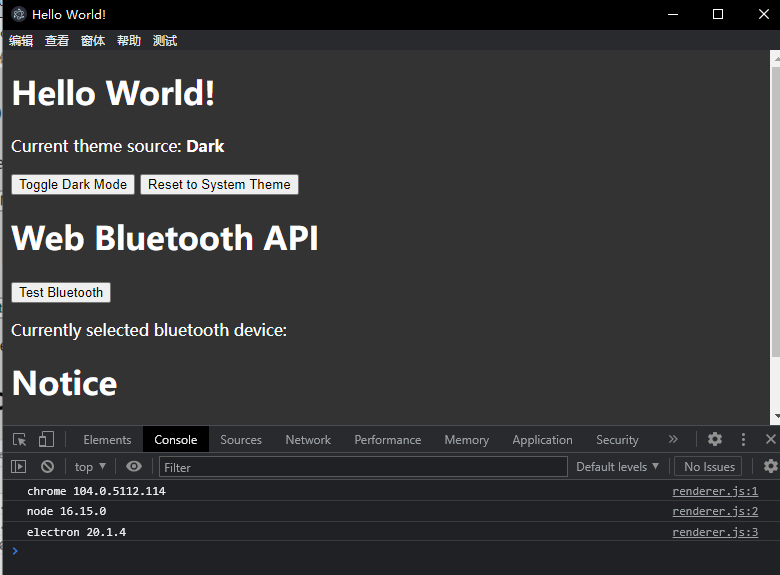
Task: Open console settings gear
Action: 770,467
